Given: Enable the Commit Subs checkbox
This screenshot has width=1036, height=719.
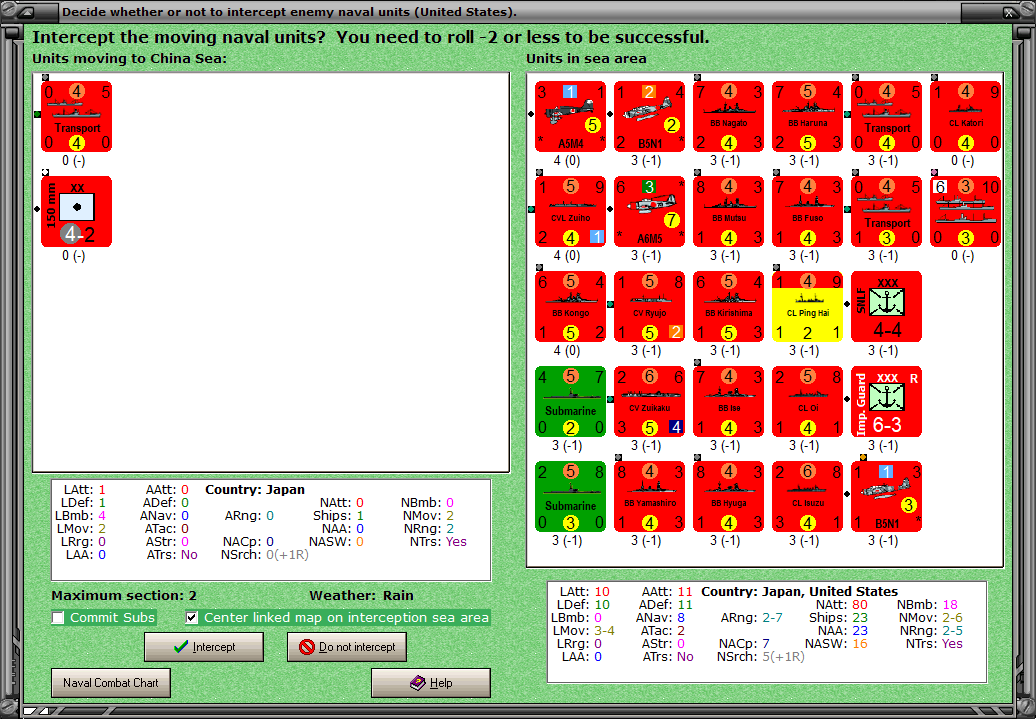Looking at the screenshot, I should click(x=58, y=618).
